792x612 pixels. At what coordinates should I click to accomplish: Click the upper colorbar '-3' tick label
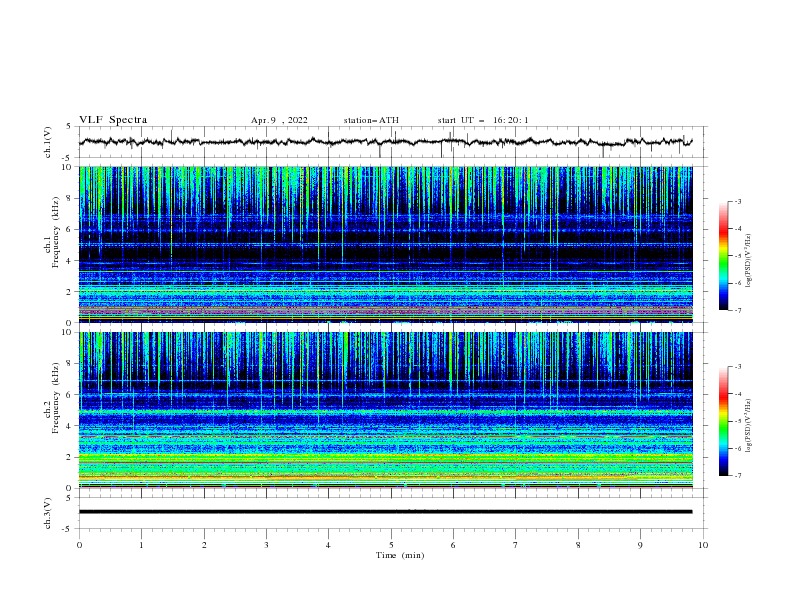(x=737, y=201)
